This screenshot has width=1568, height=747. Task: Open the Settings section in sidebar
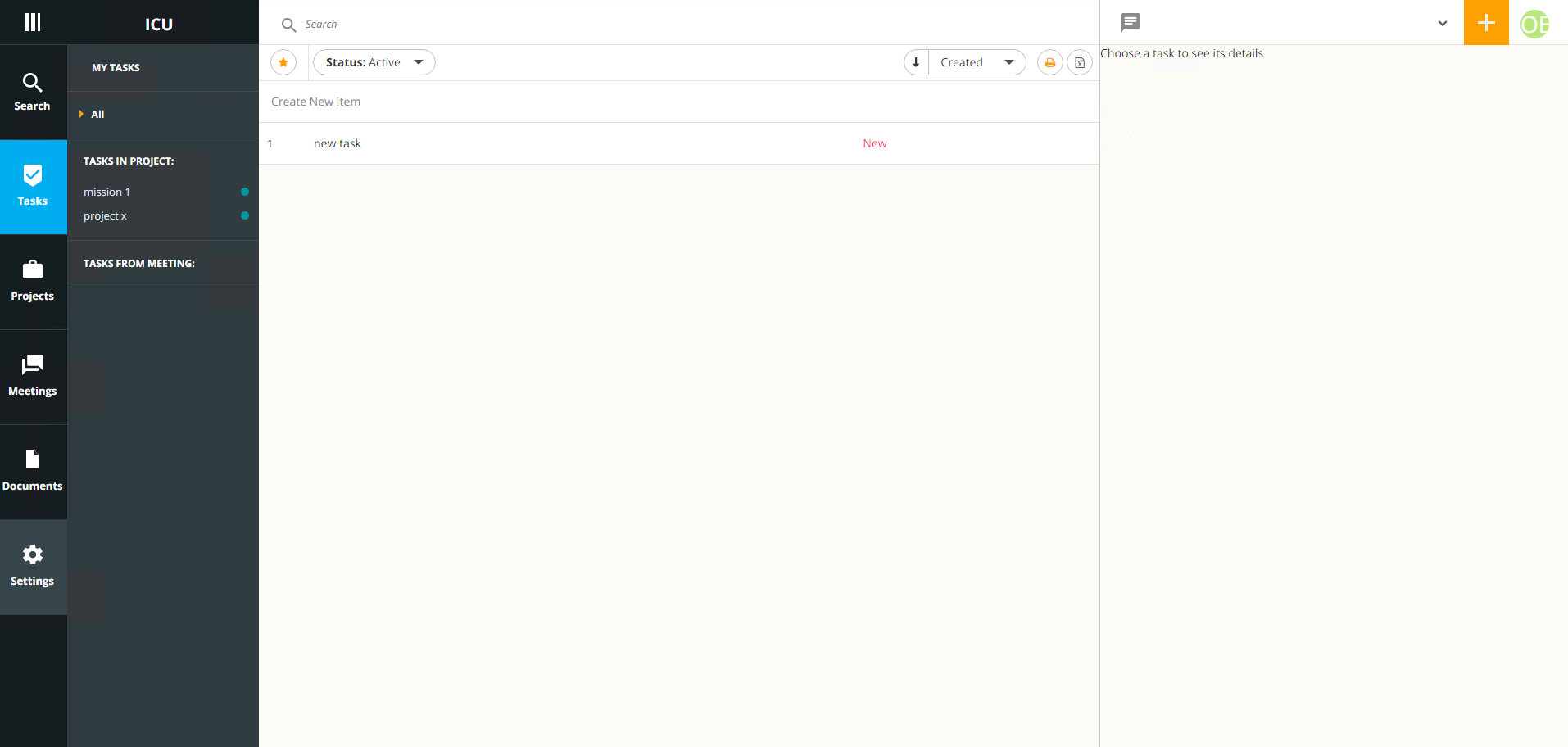(33, 567)
